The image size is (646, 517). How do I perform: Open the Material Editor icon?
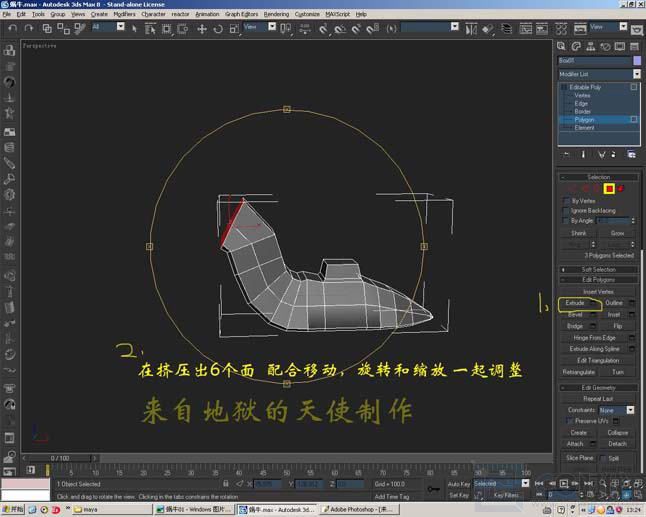(x=561, y=29)
